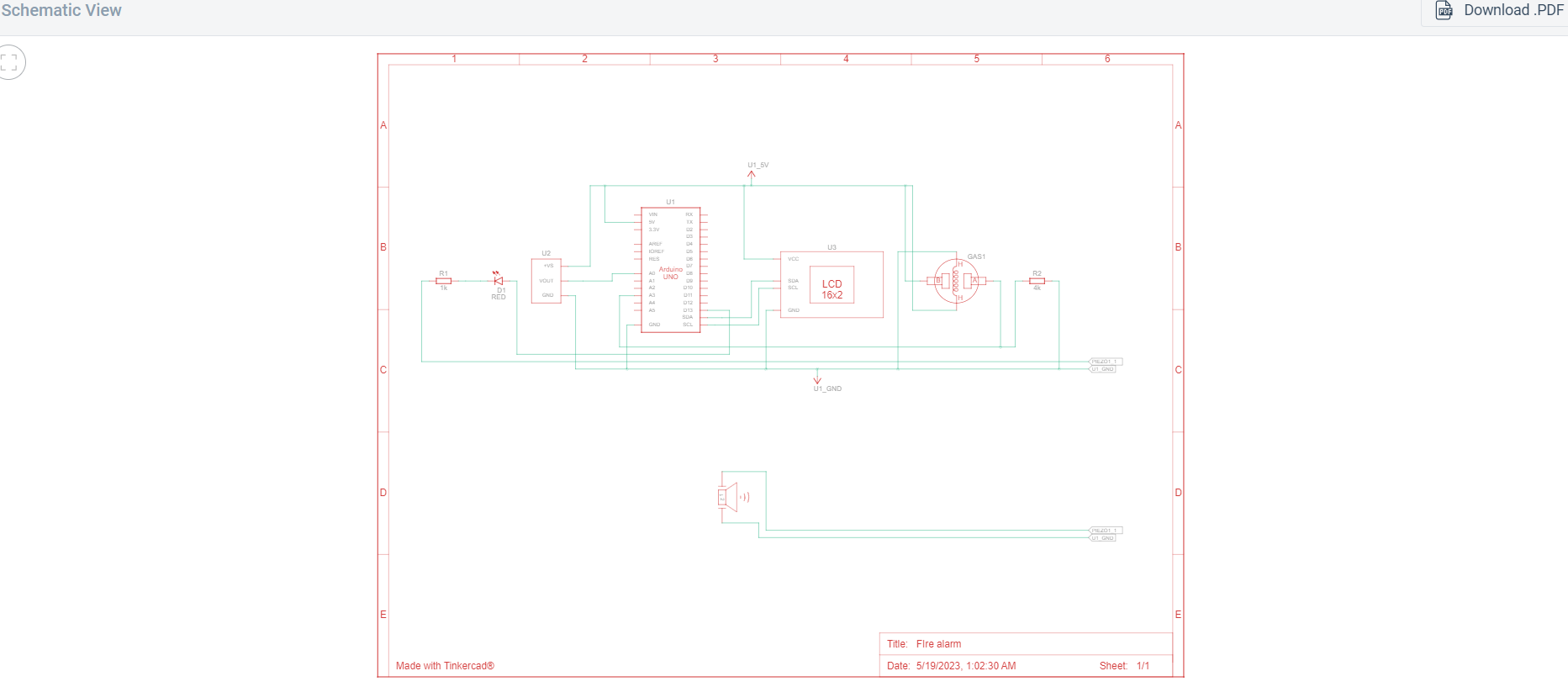The image size is (1568, 687).
Task: Toggle the fullscreen expand icon
Action: click(x=9, y=62)
